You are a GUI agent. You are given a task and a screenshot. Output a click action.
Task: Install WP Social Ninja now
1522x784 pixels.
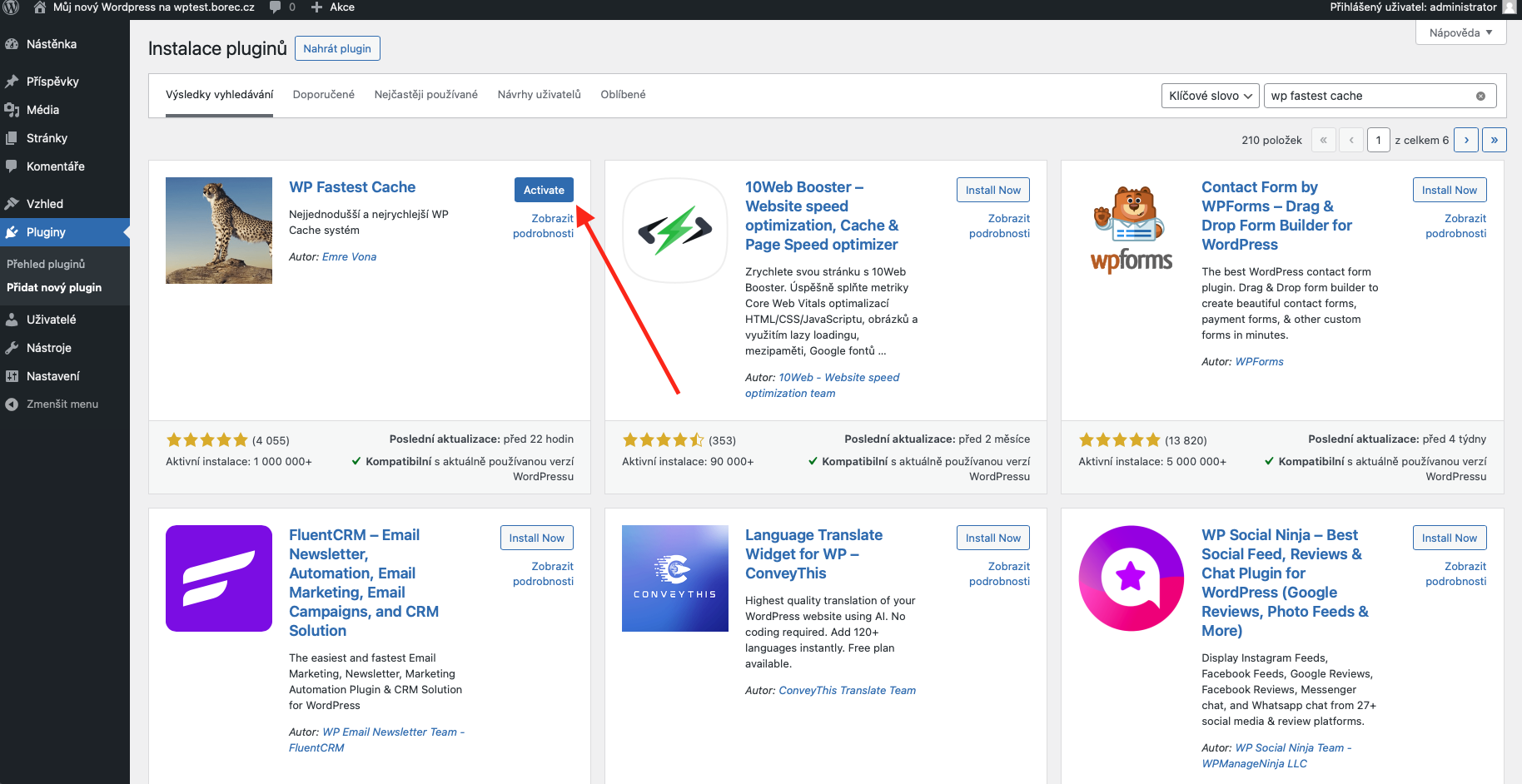pyautogui.click(x=1450, y=538)
